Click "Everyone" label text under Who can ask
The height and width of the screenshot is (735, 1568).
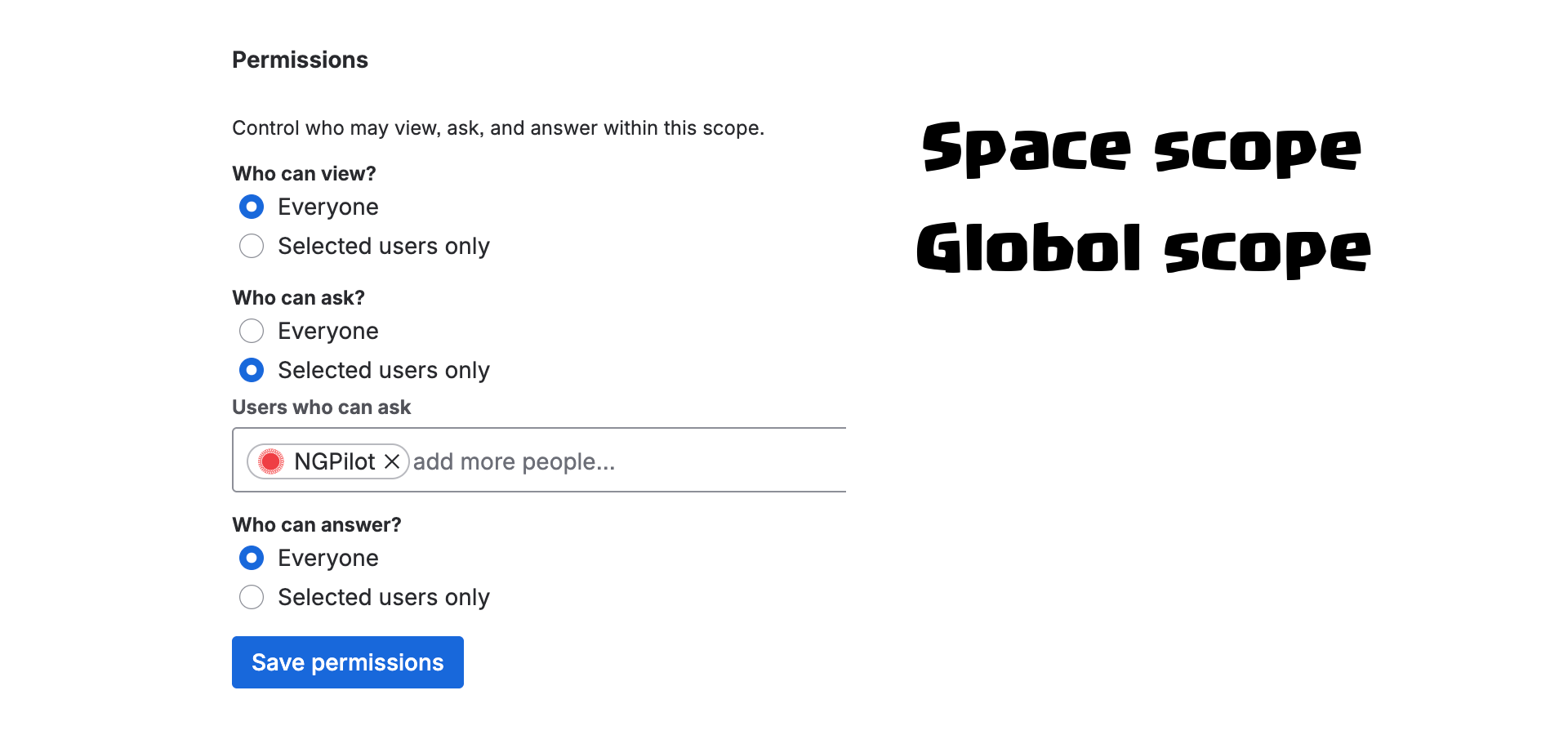(x=328, y=331)
